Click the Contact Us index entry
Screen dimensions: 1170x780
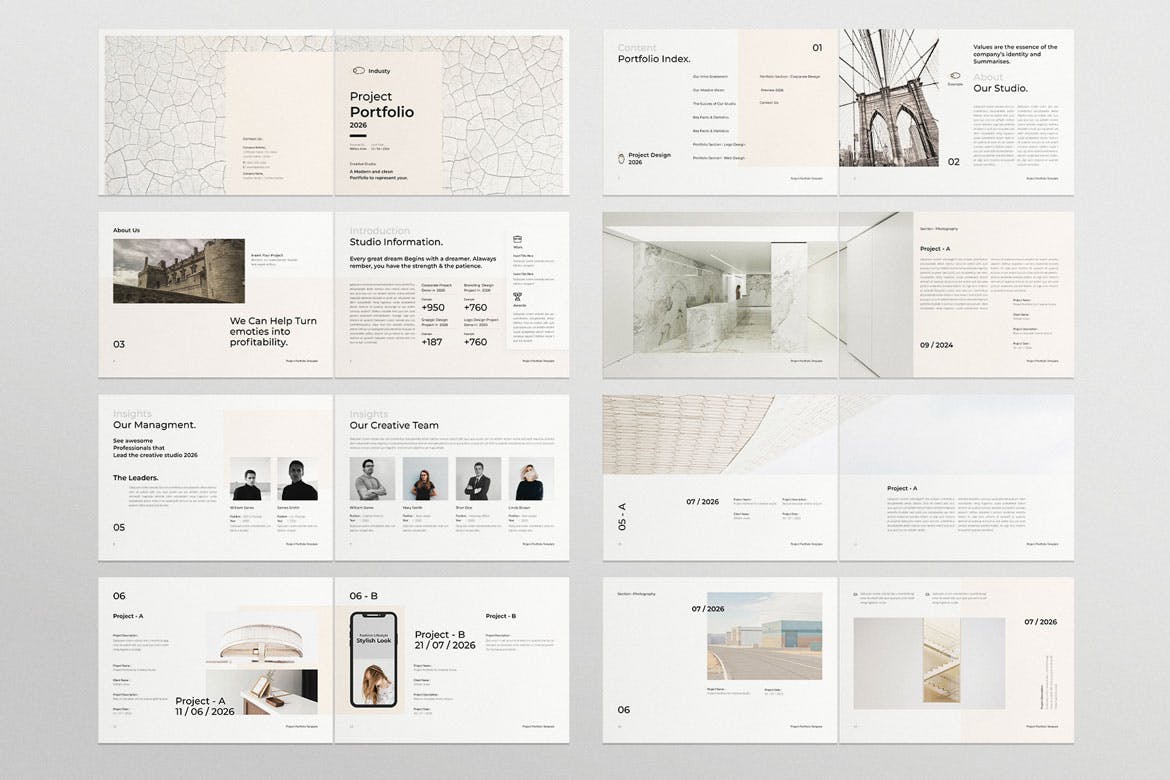769,103
